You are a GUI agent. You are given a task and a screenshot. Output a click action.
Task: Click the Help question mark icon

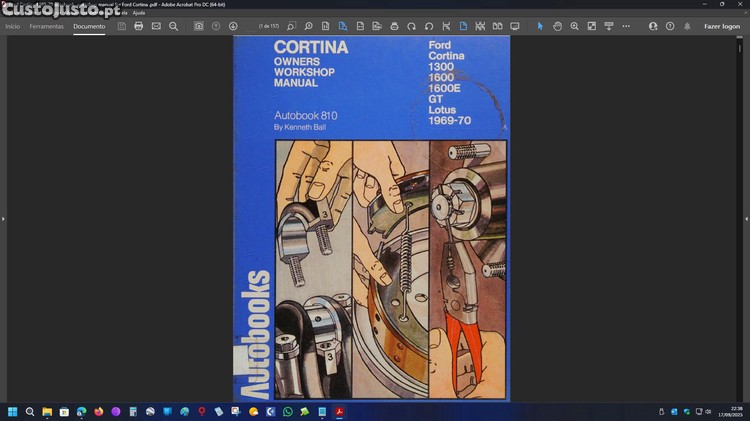point(670,26)
